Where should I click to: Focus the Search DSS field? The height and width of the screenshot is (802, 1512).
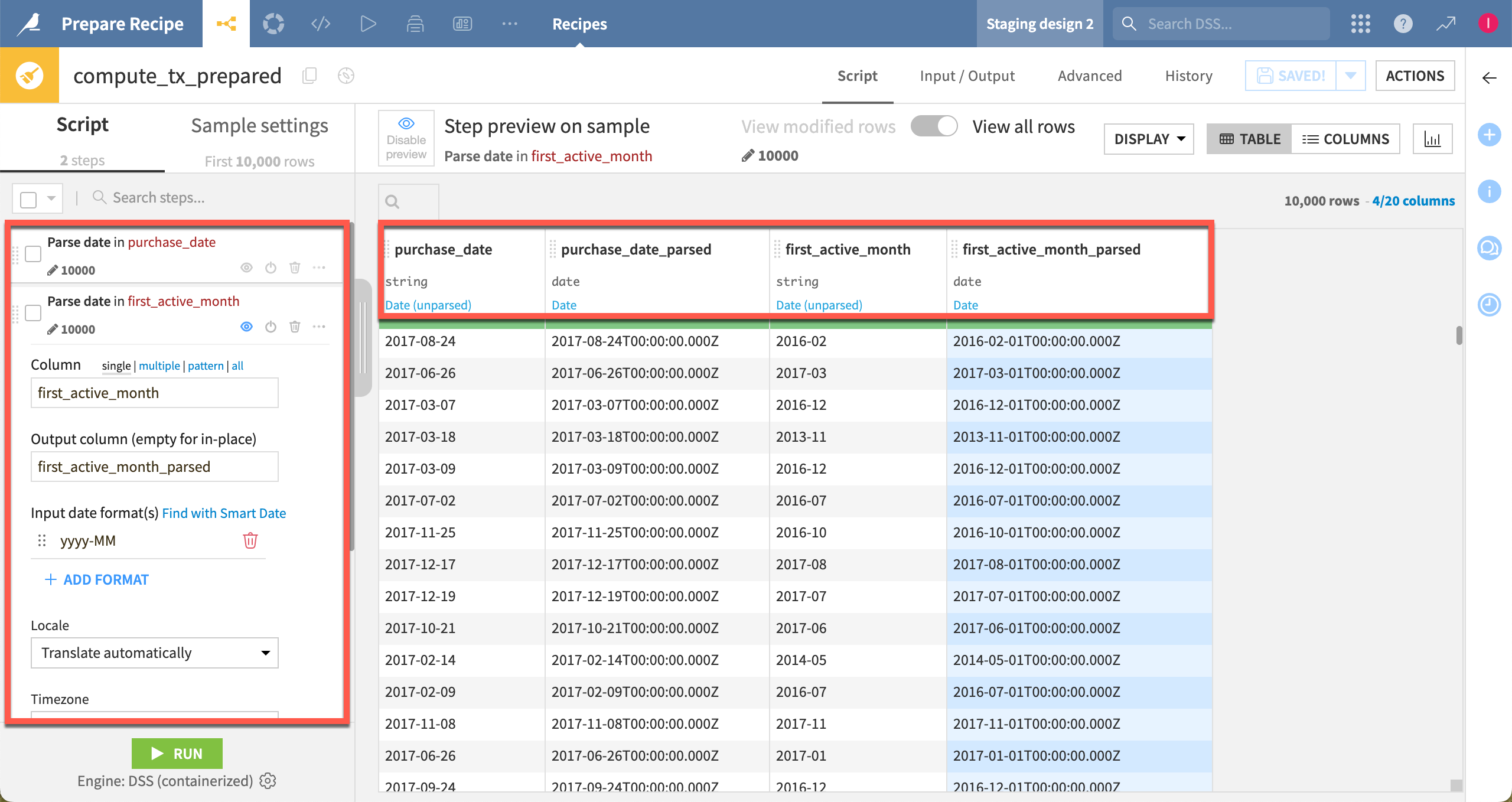click(x=1221, y=24)
